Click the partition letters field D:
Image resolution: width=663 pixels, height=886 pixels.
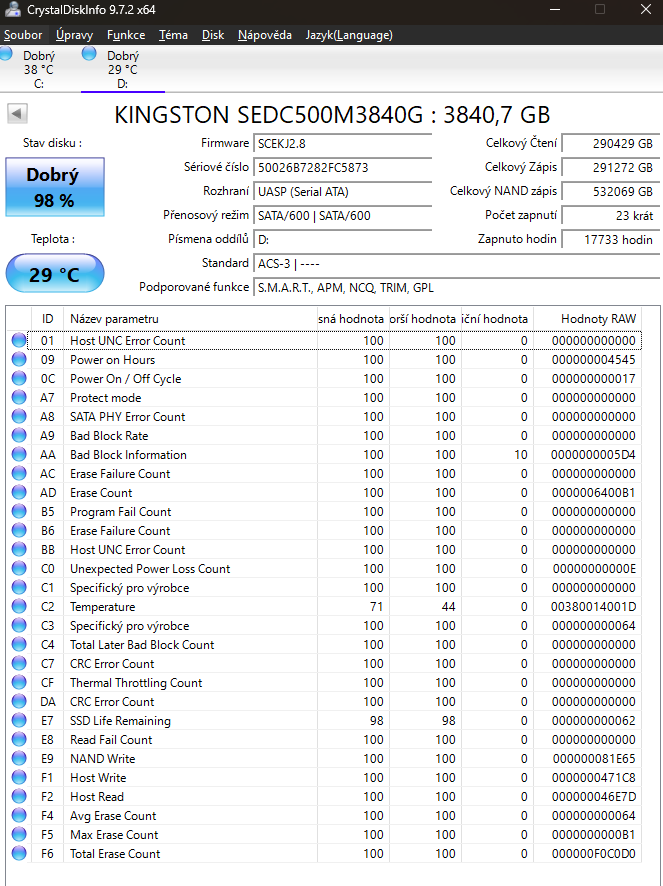click(343, 240)
